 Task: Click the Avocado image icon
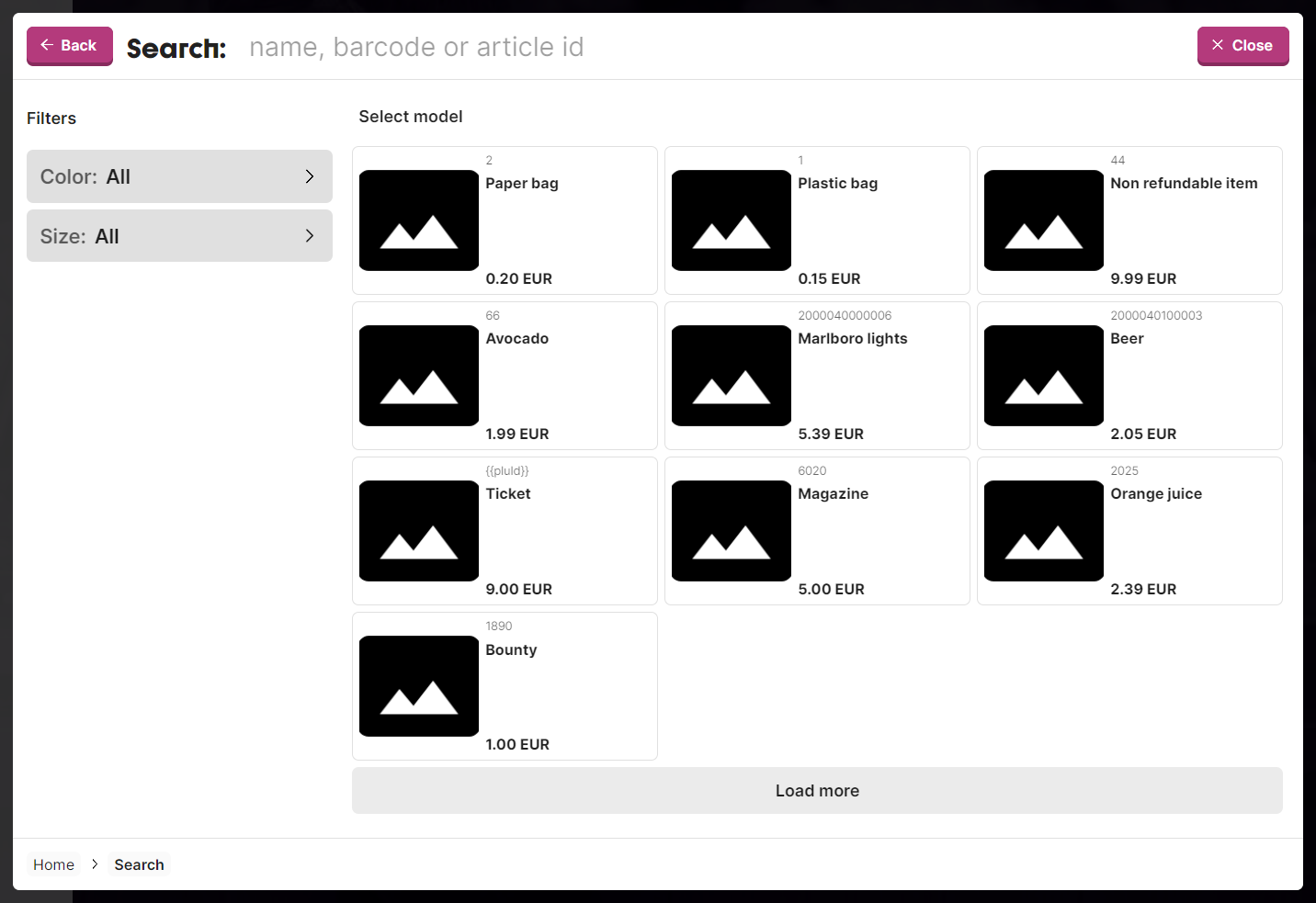pyautogui.click(x=418, y=376)
